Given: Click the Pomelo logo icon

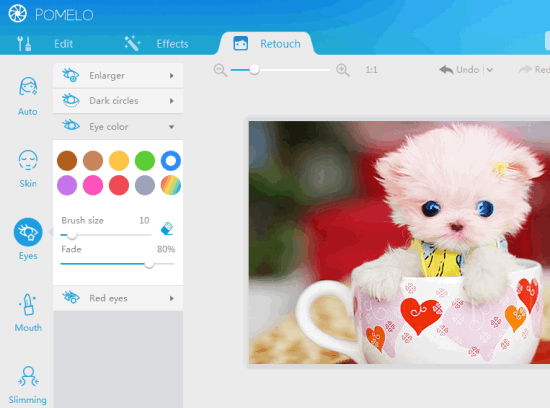Looking at the screenshot, I should [17, 14].
